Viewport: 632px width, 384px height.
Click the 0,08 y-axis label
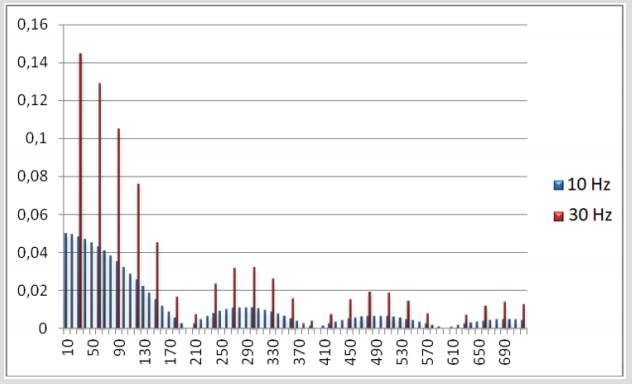pyautogui.click(x=32, y=176)
